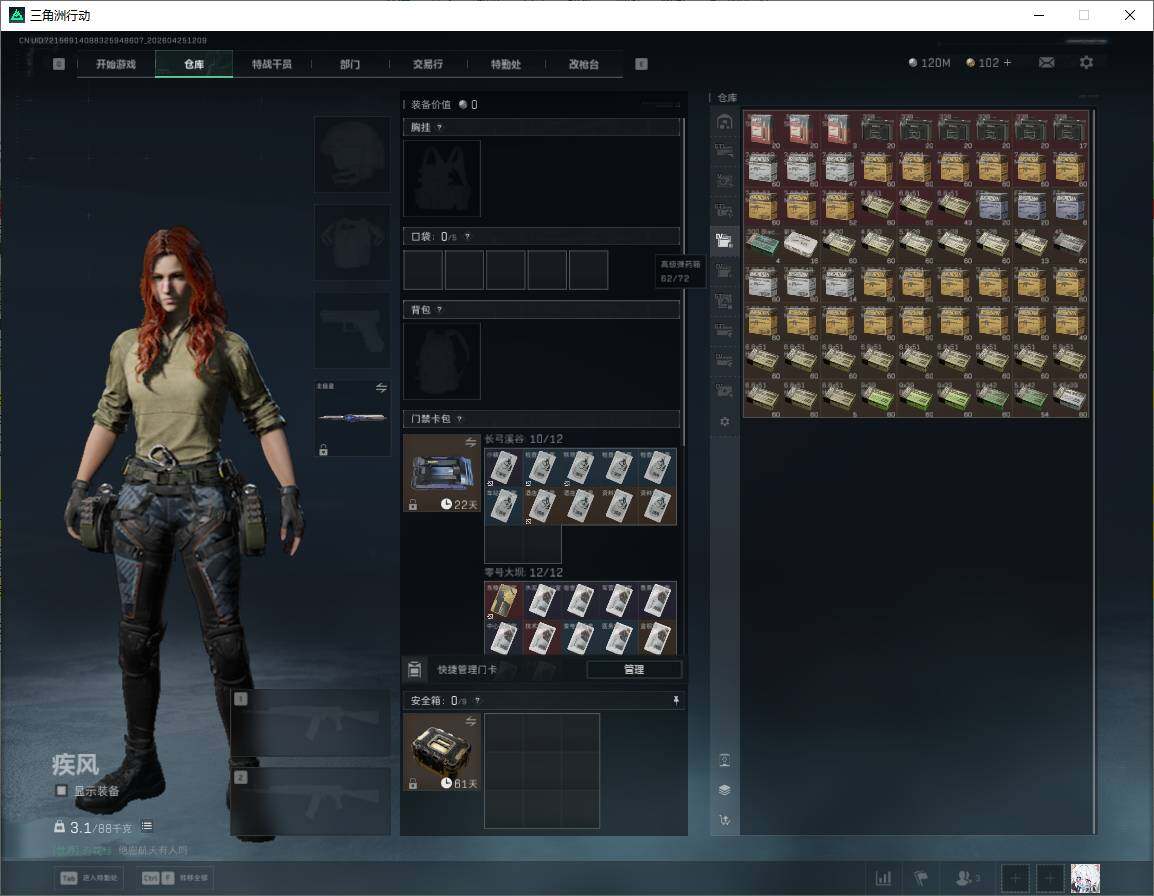Open the weight details list icon
This screenshot has height=896, width=1154.
point(147,826)
